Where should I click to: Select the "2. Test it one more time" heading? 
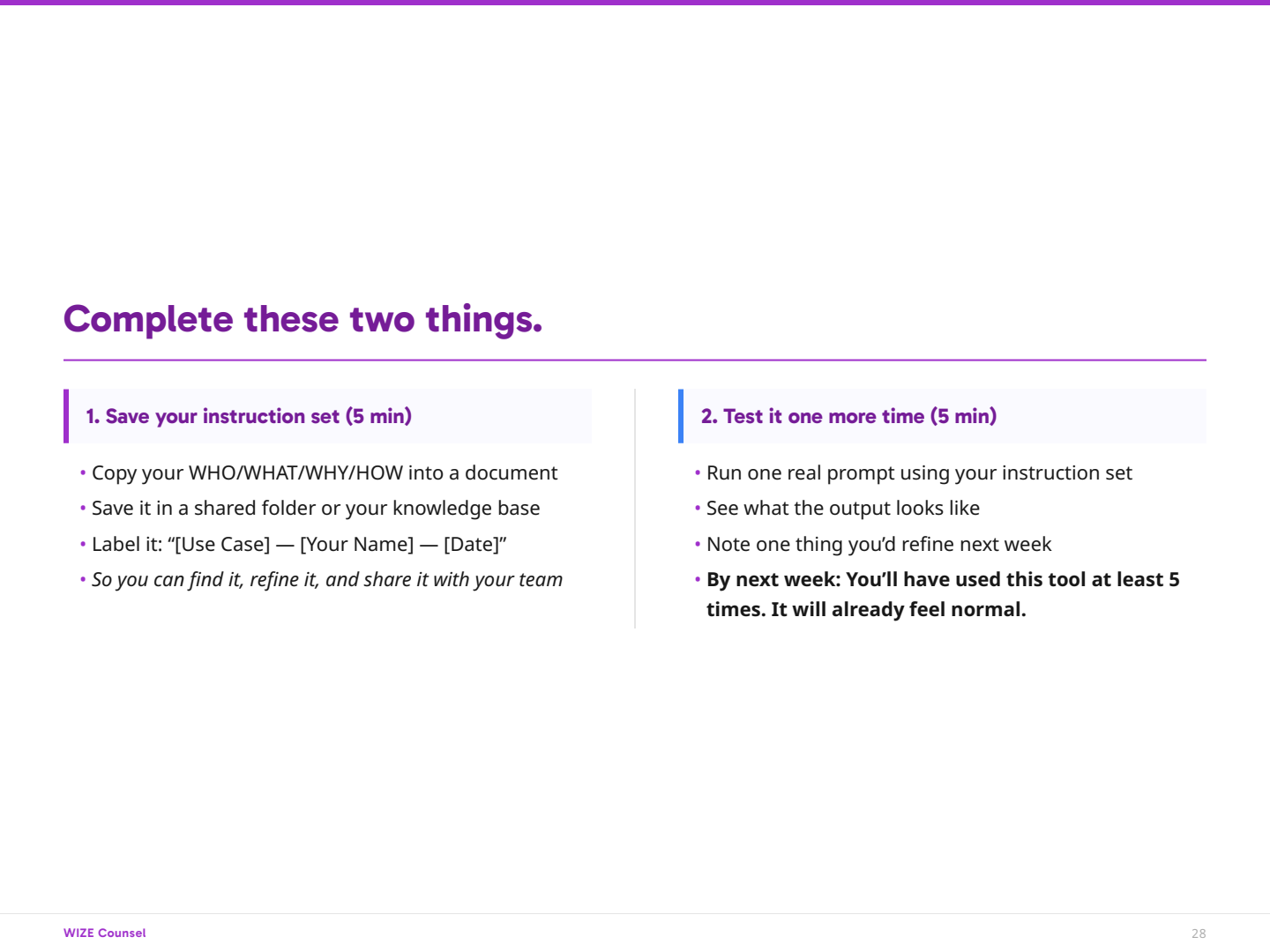tap(848, 416)
